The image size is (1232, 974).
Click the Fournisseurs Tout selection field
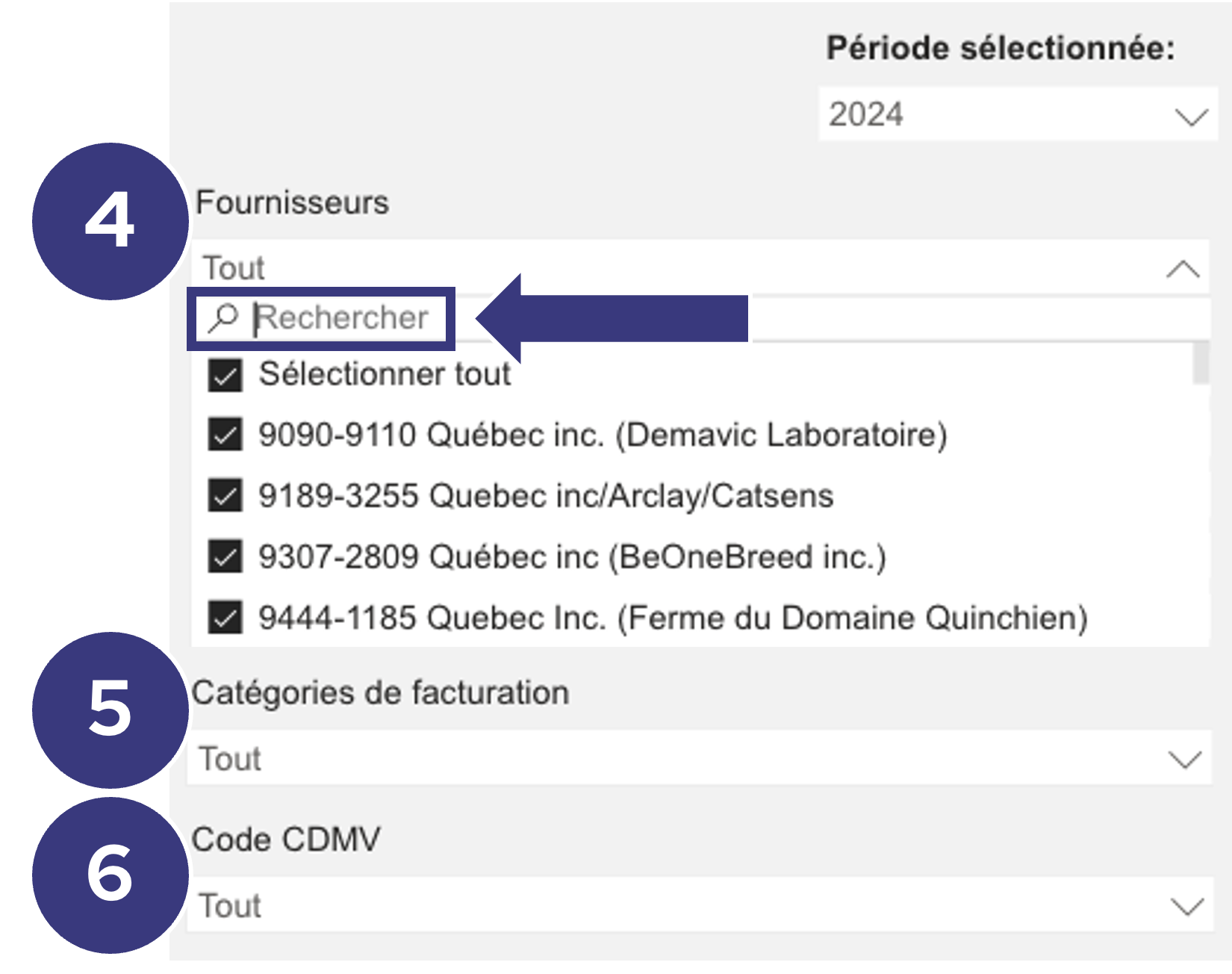(700, 267)
